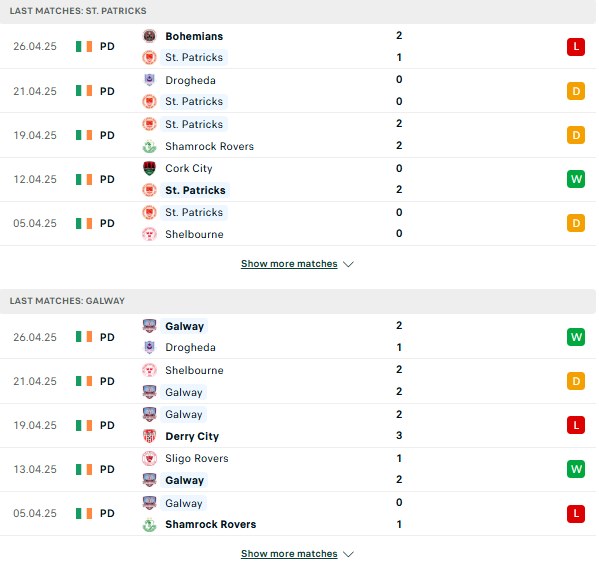Click the Sligo Rovers crest icon
The width and height of the screenshot is (599, 570).
[149, 458]
